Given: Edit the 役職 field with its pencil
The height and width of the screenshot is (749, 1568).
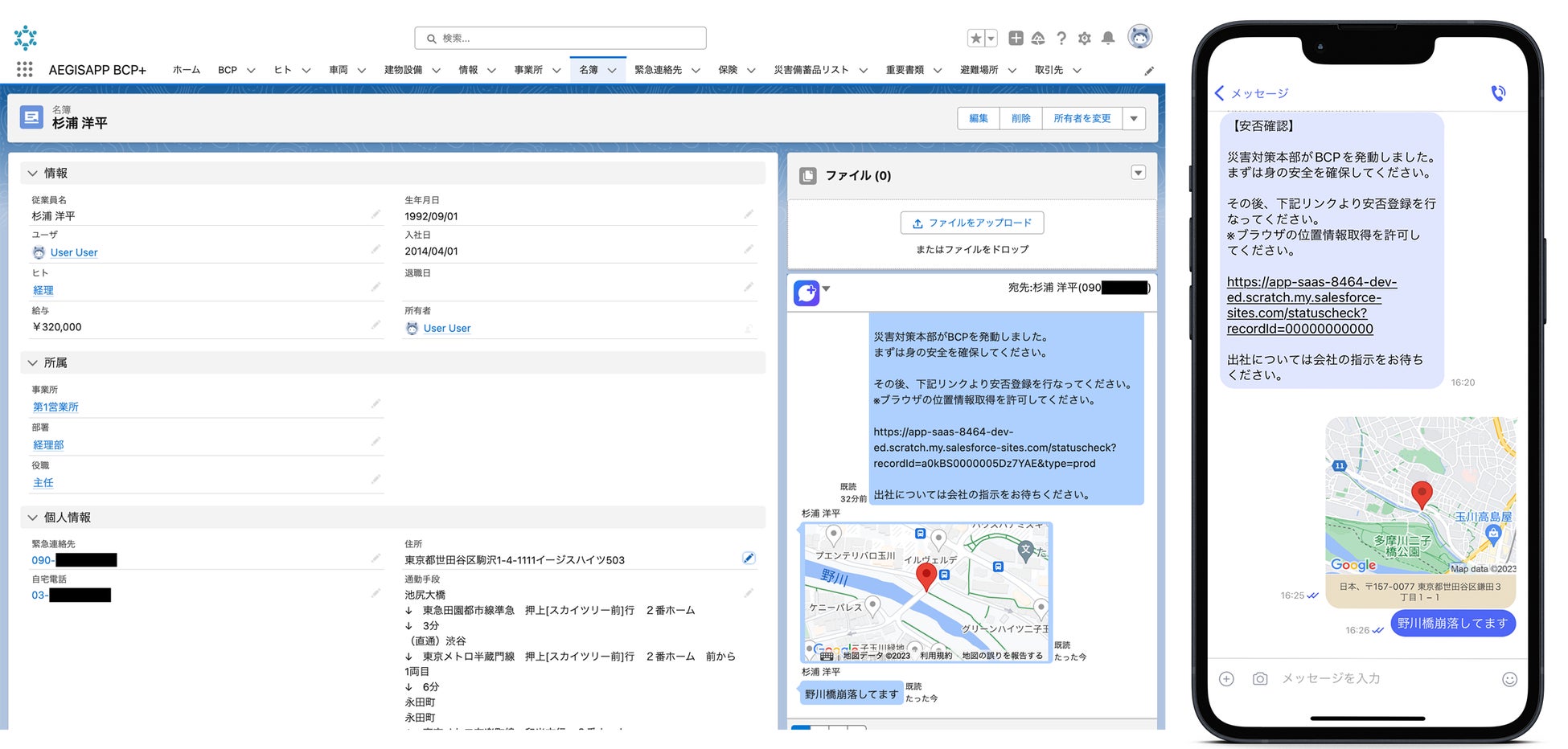Looking at the screenshot, I should click(x=376, y=480).
